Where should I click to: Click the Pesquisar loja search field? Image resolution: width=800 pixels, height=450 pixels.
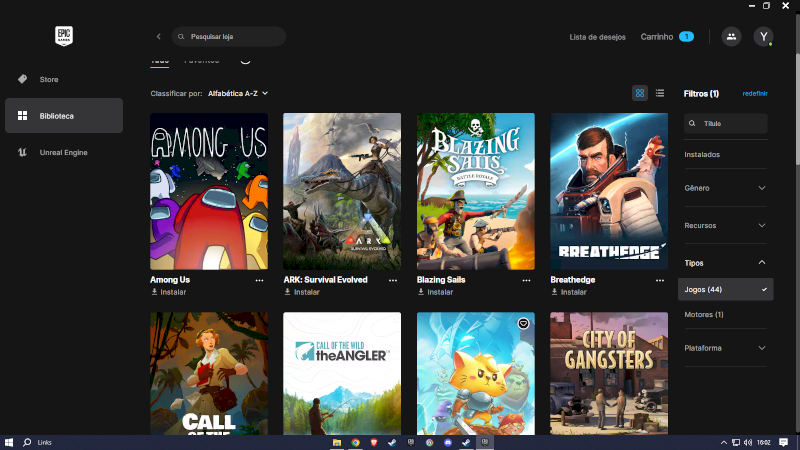(x=229, y=37)
